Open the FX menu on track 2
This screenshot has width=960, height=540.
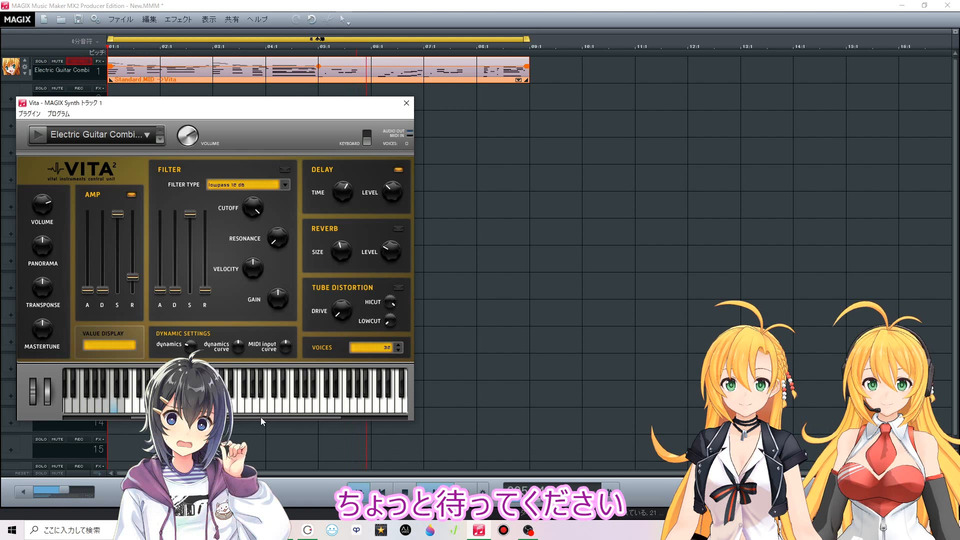[99, 88]
